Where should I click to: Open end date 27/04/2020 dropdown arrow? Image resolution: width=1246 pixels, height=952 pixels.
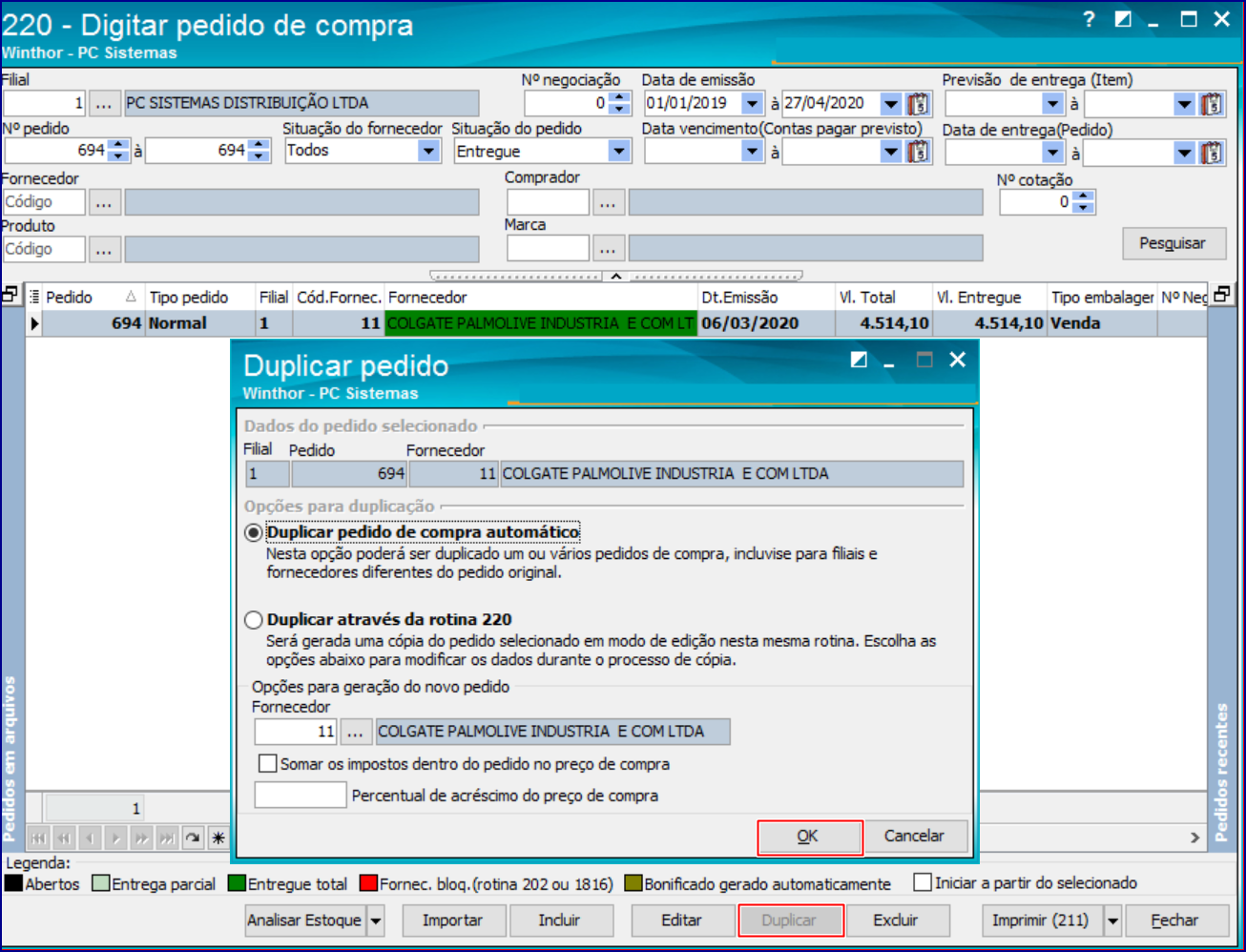[x=891, y=103]
